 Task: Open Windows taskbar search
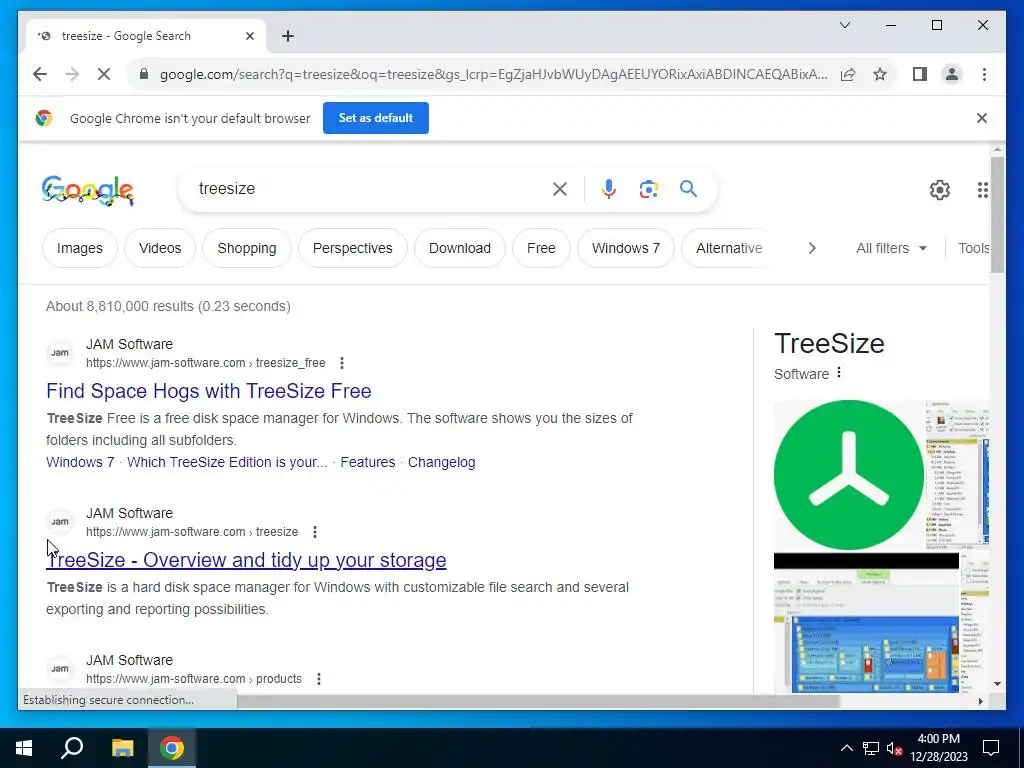click(72, 748)
